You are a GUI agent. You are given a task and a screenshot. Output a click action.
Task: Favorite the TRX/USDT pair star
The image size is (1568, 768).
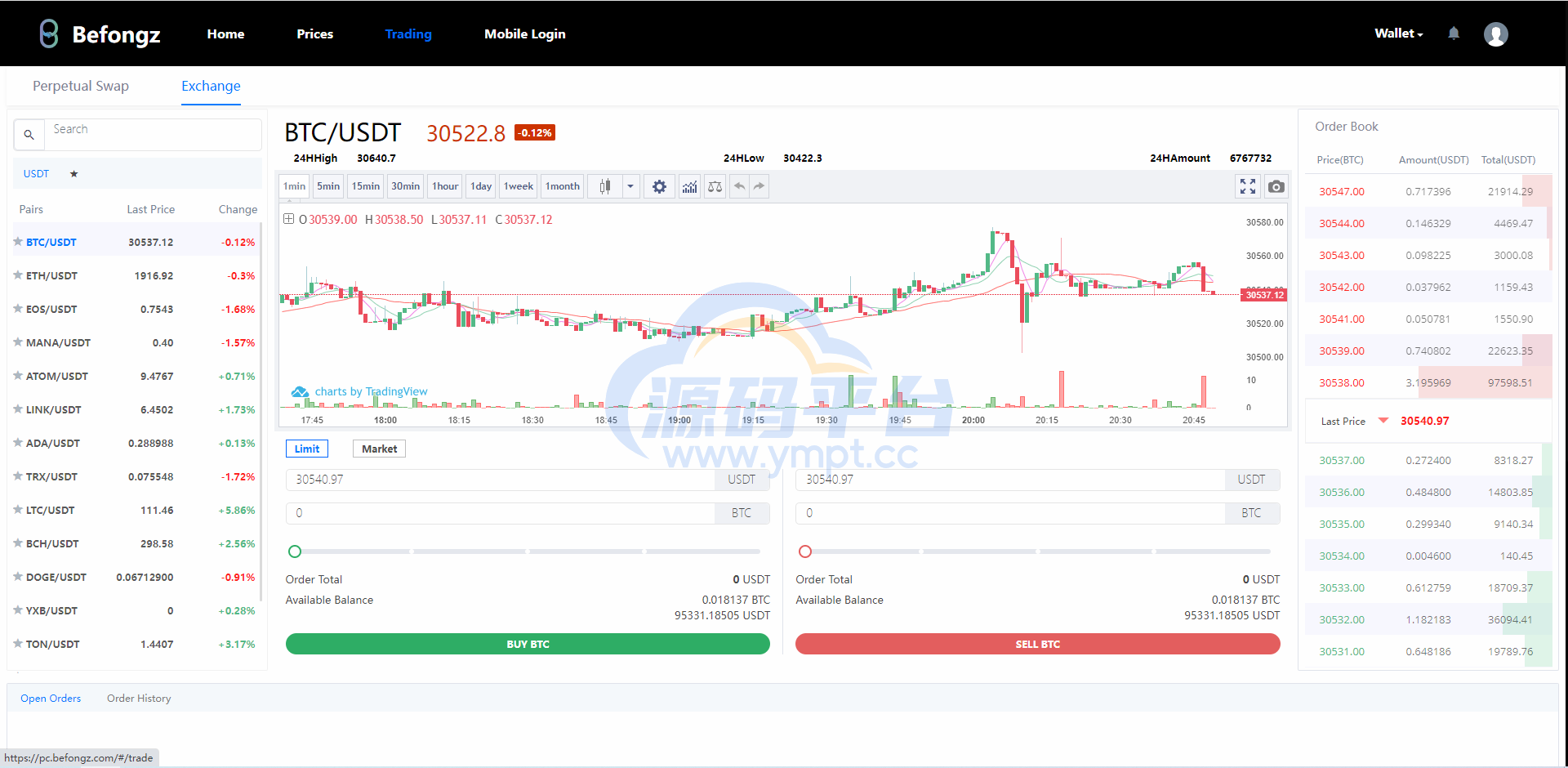tap(18, 476)
